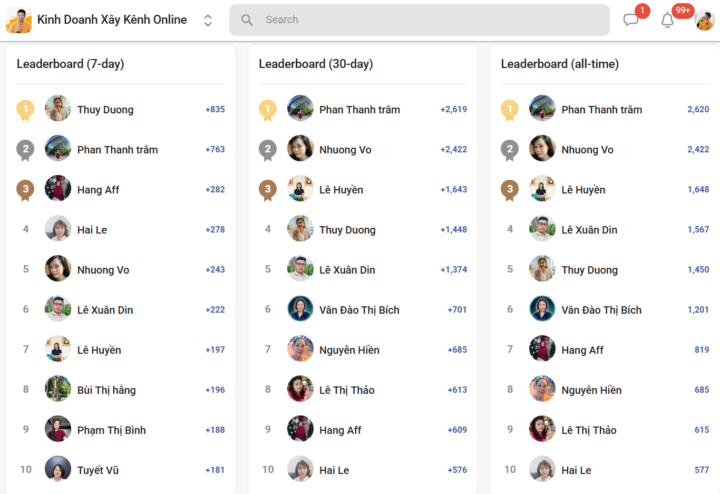Click Bùi Thị hằng's avatar
Image resolution: width=720 pixels, height=494 pixels.
58,389
